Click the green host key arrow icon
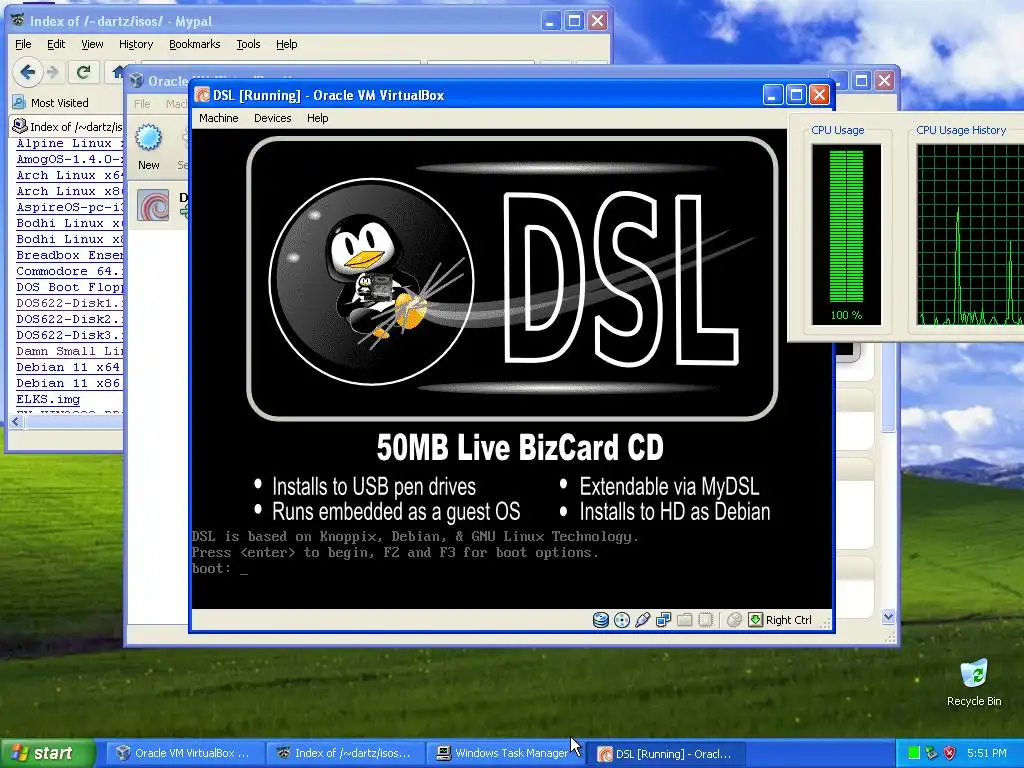This screenshot has width=1024, height=768. click(756, 620)
